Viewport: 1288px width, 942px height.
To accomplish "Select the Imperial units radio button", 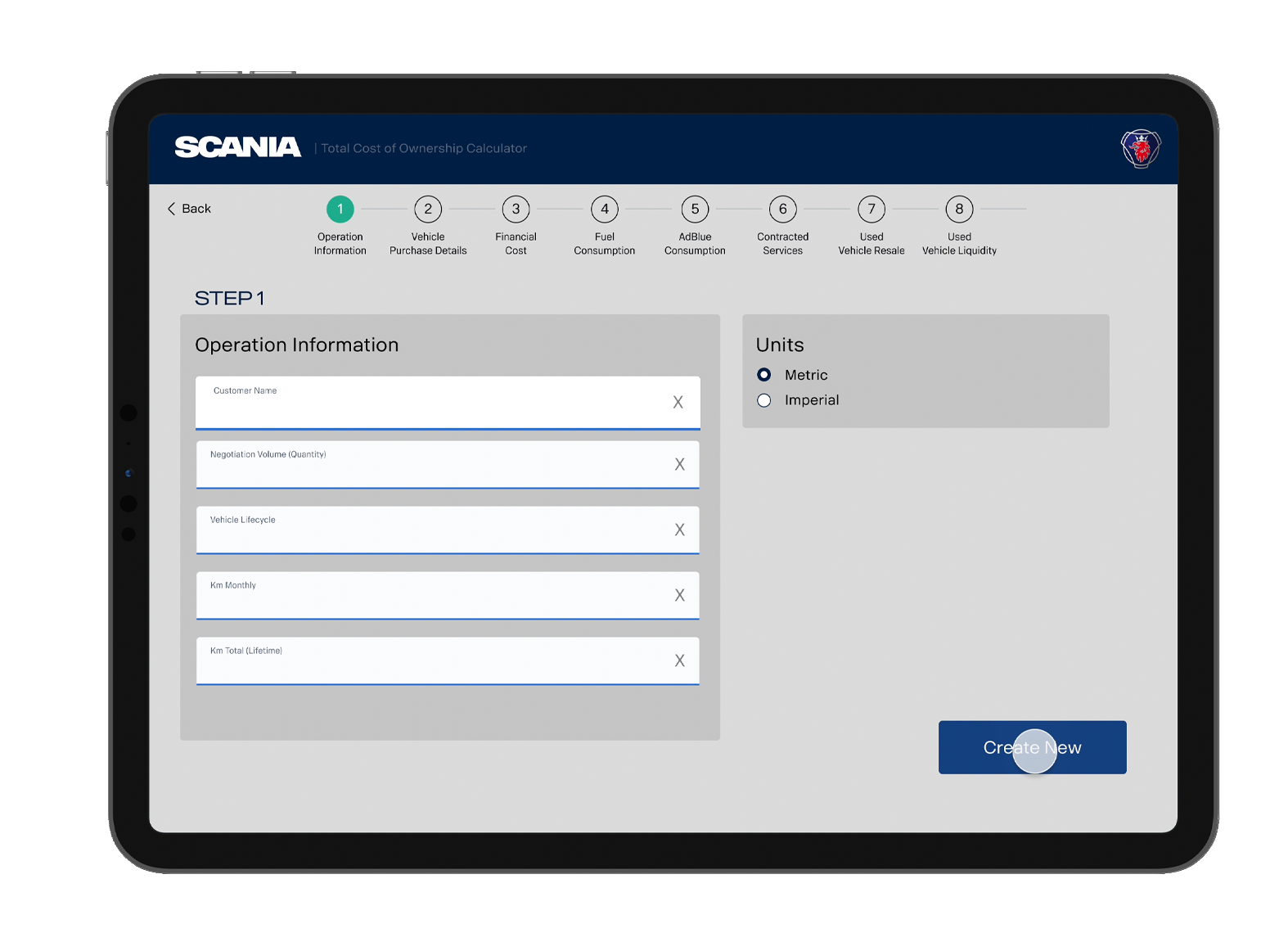I will (764, 400).
